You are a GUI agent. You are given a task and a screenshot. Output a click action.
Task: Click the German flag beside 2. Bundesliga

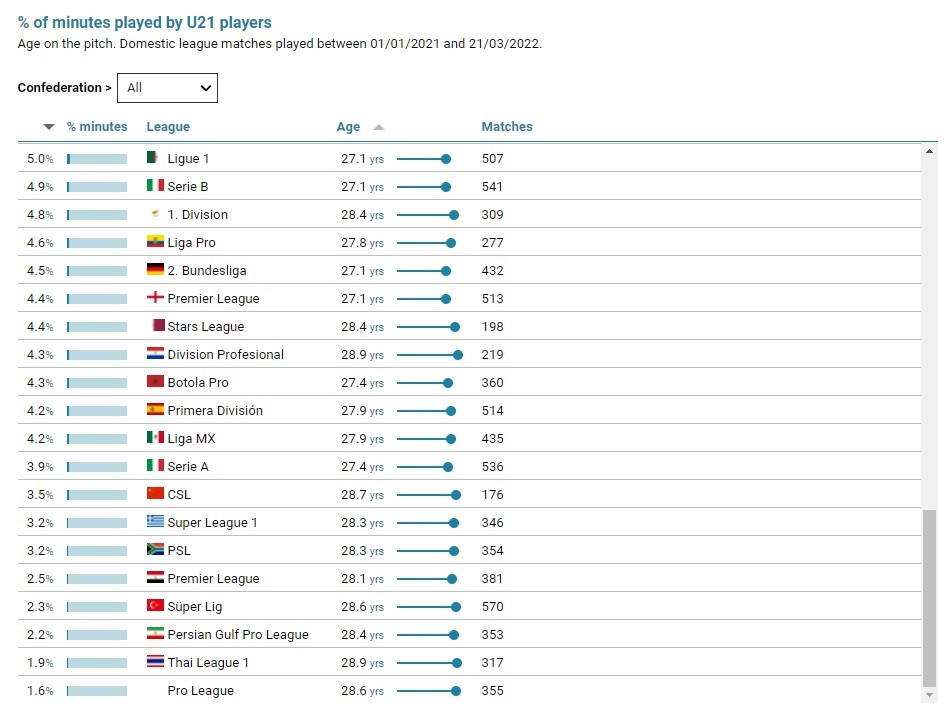point(155,270)
